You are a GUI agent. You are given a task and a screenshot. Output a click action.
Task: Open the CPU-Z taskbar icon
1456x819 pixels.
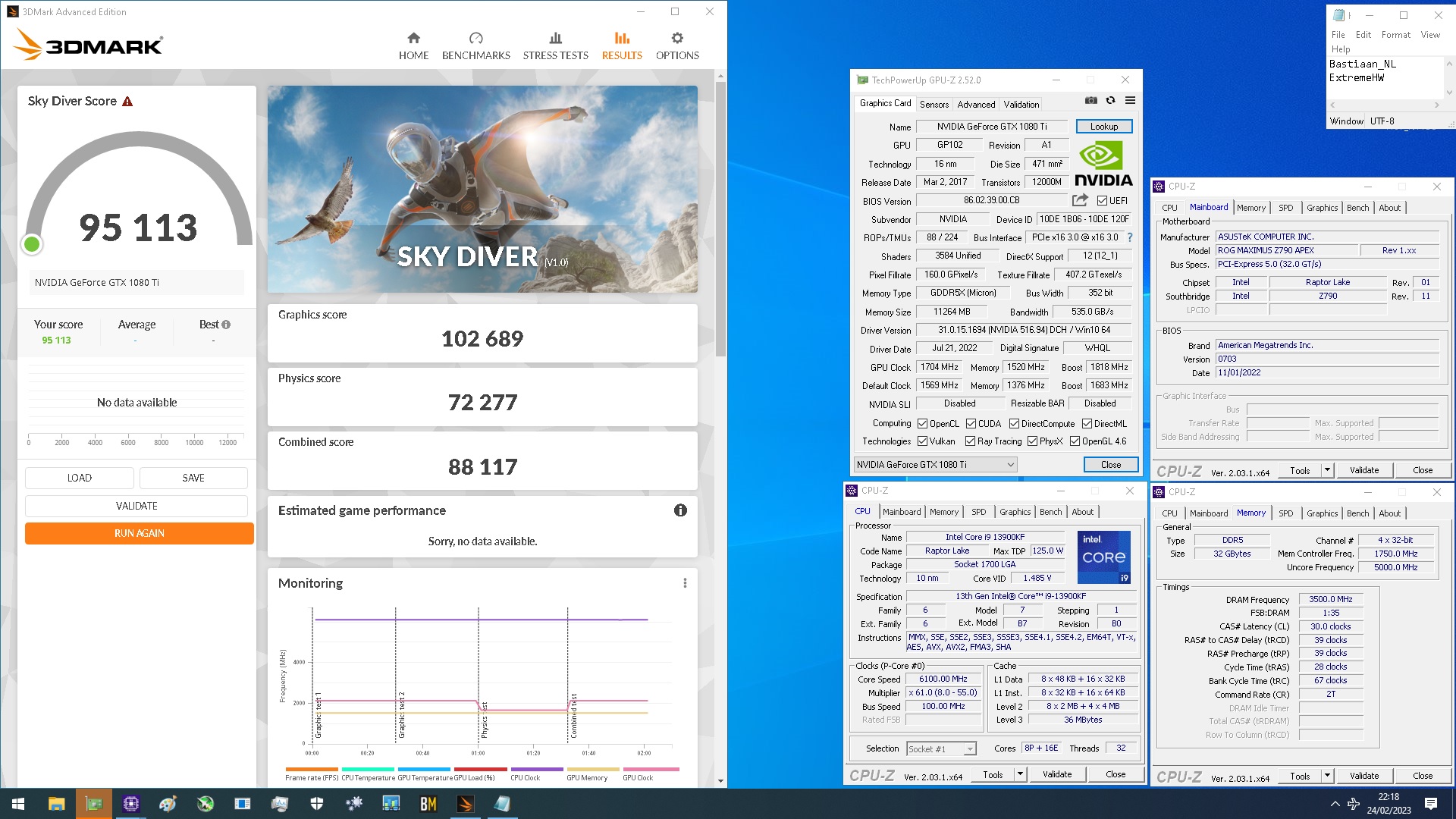click(131, 804)
